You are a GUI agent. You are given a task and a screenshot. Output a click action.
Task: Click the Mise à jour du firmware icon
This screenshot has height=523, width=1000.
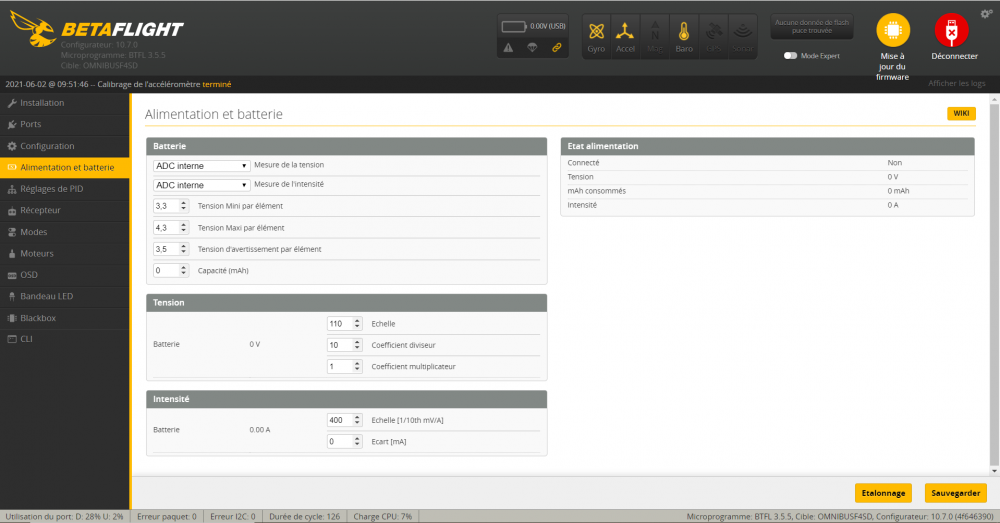[x=892, y=32]
